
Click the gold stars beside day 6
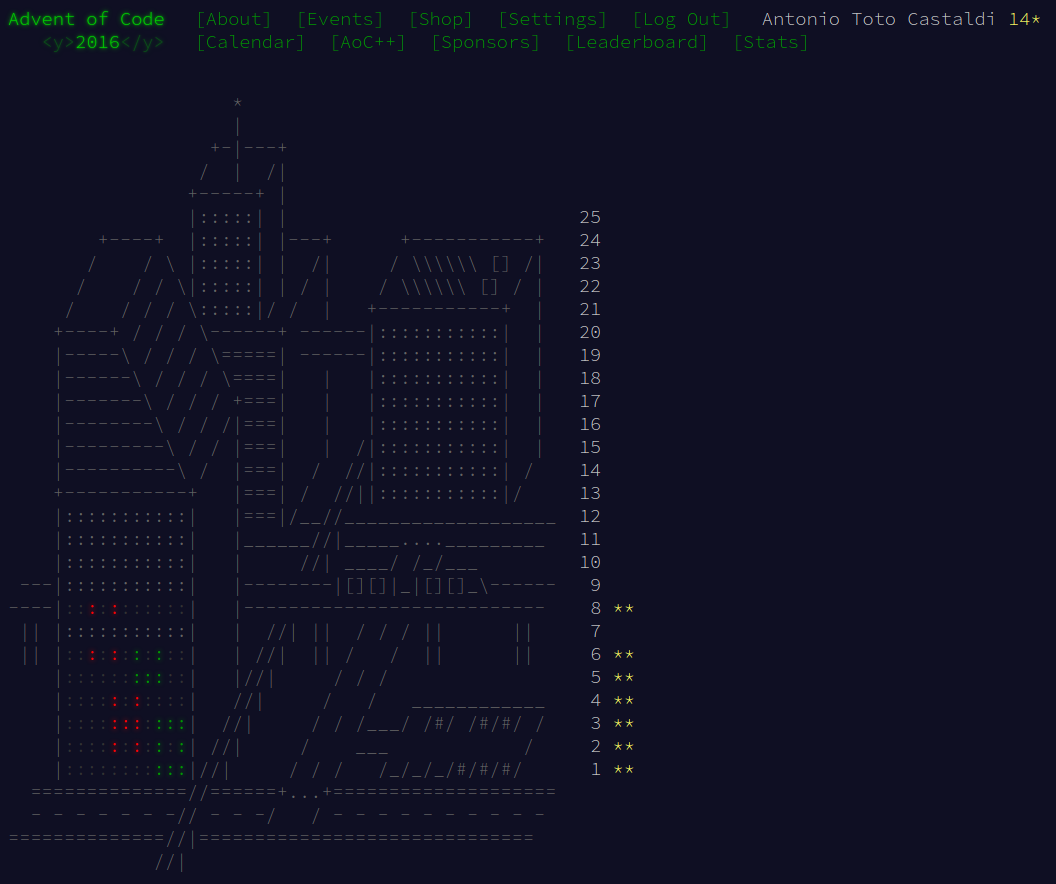tap(624, 654)
